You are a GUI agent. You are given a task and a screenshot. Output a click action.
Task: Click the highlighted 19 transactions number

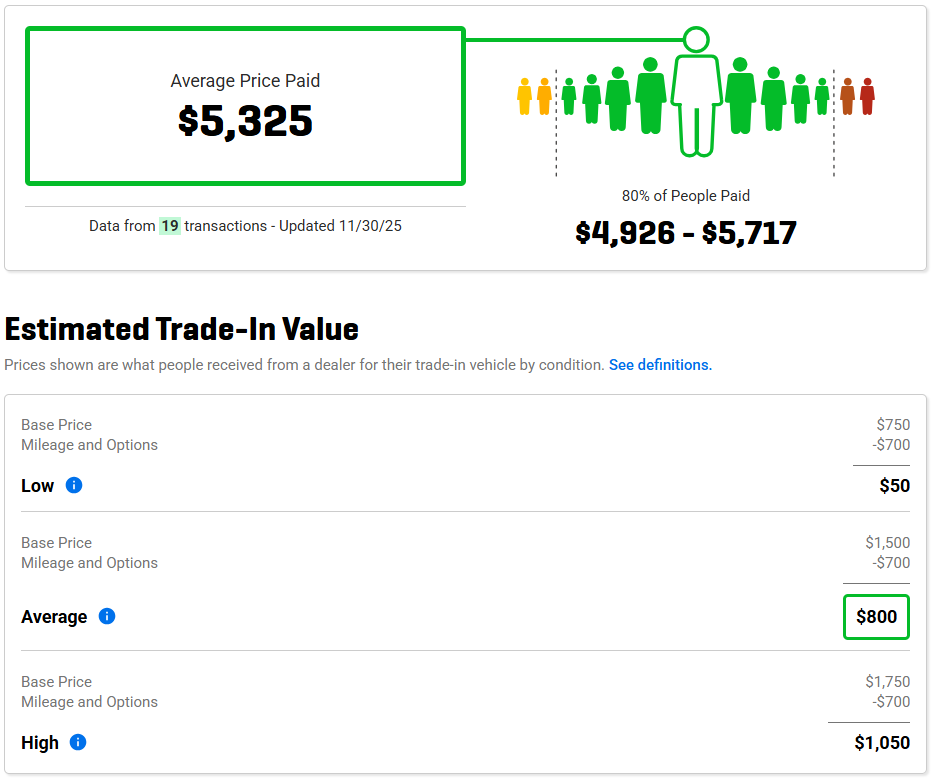[170, 226]
